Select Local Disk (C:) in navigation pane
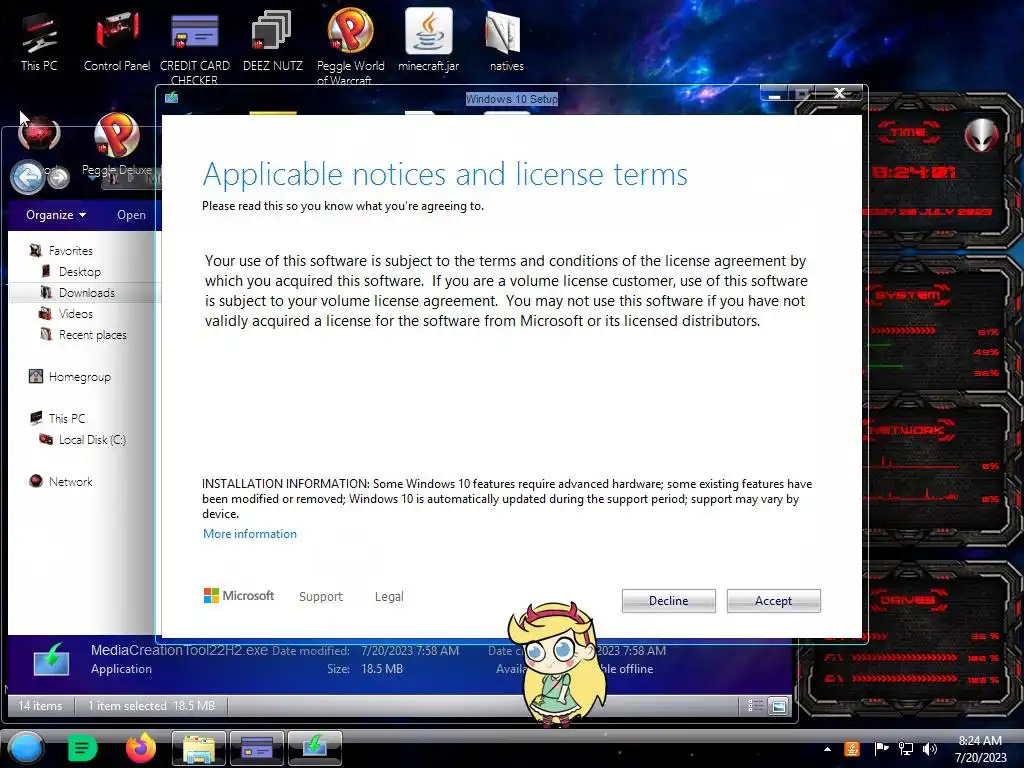 [x=91, y=440]
